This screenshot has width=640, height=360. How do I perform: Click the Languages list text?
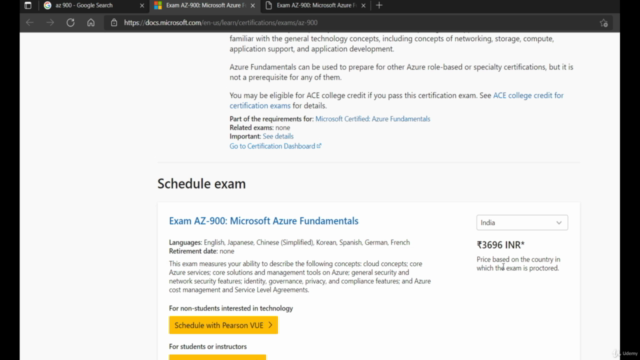click(x=289, y=242)
